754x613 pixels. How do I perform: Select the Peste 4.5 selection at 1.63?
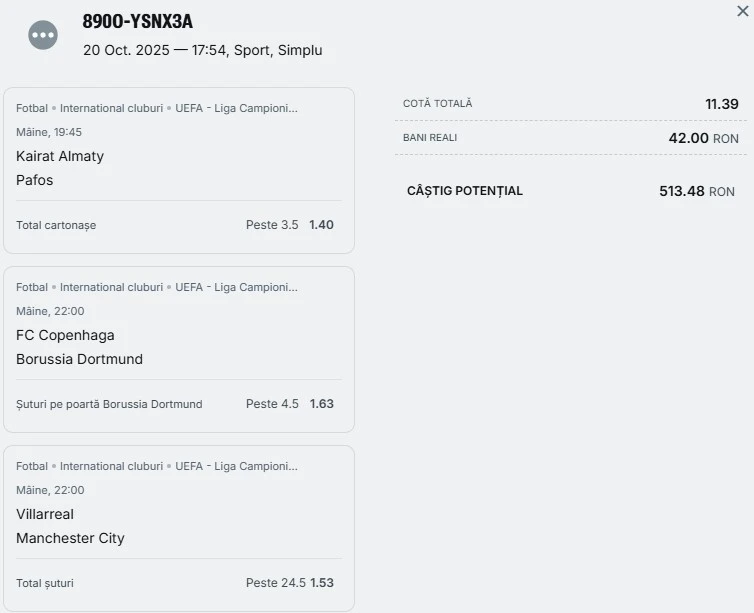click(x=289, y=404)
